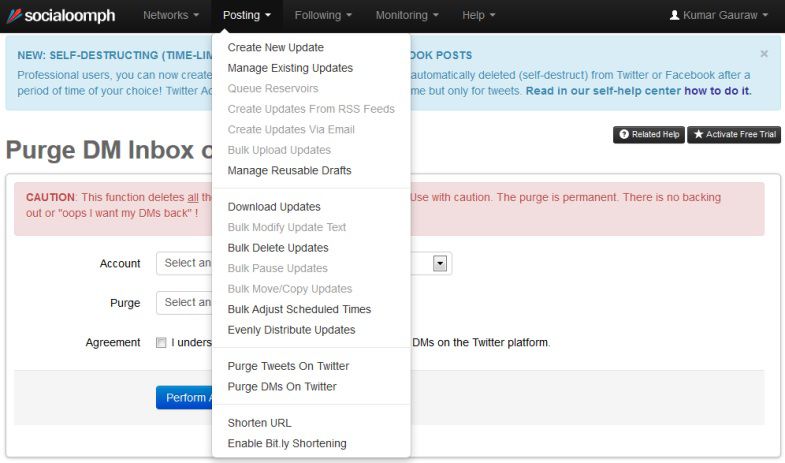Choose Evenly Distribute Updates
Viewport: 785px width, 463px height.
click(291, 330)
